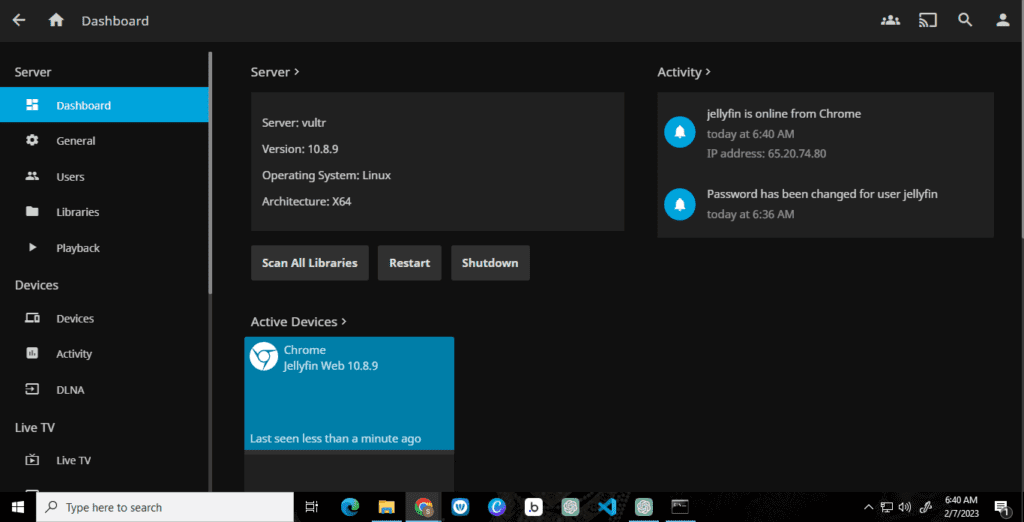
Task: Open the Active Devices heading link
Action: click(298, 321)
